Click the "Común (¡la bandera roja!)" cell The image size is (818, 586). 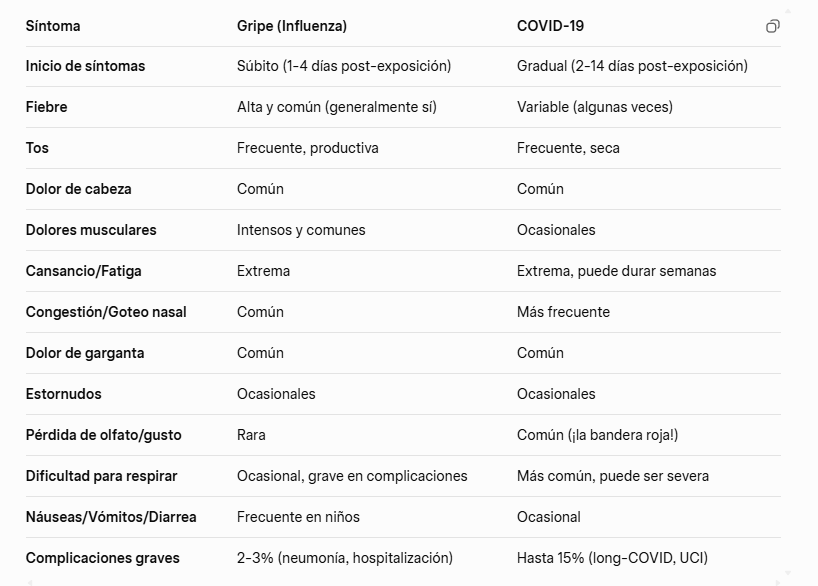(x=597, y=435)
